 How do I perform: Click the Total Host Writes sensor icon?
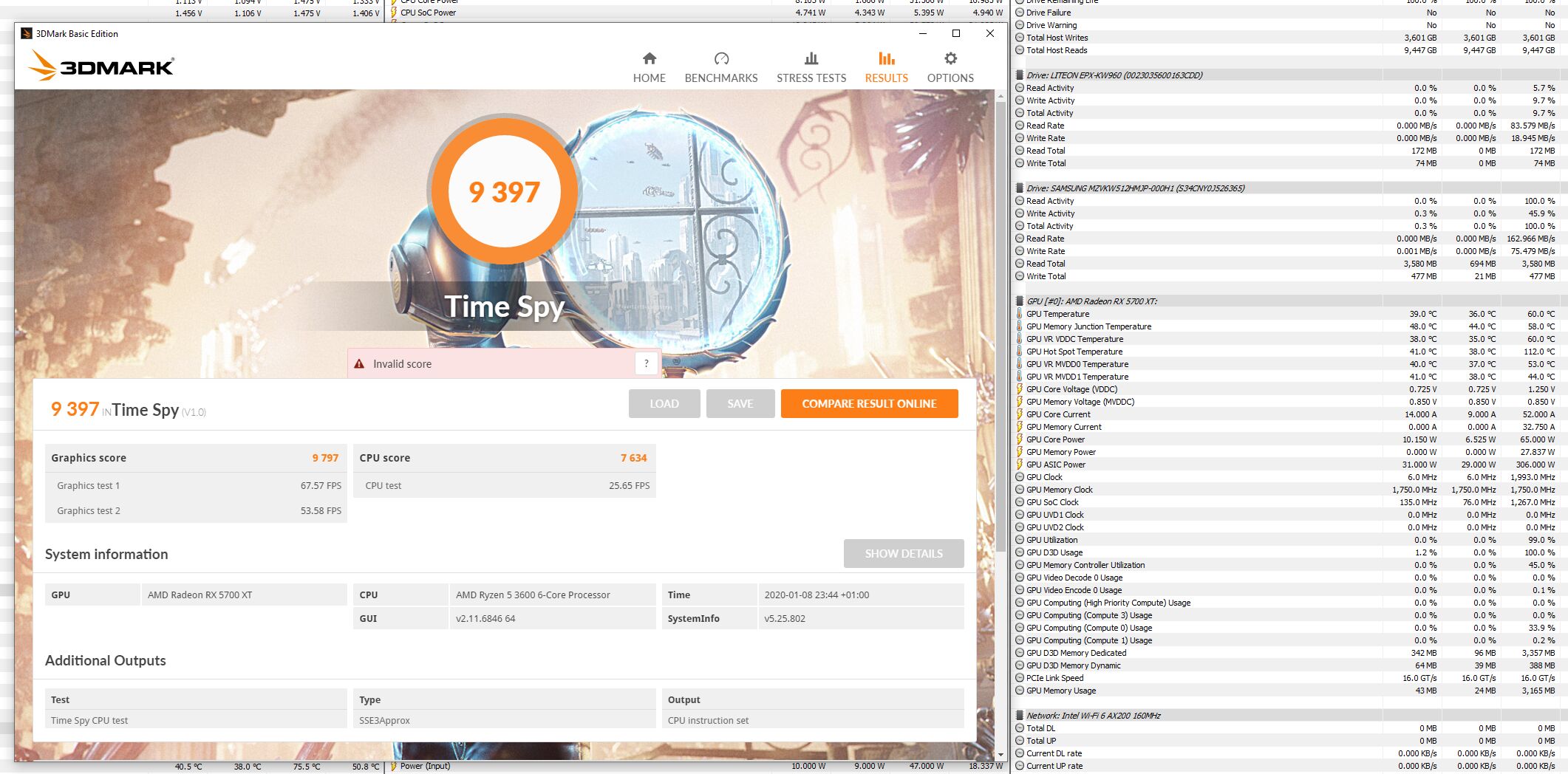pyautogui.click(x=1020, y=38)
